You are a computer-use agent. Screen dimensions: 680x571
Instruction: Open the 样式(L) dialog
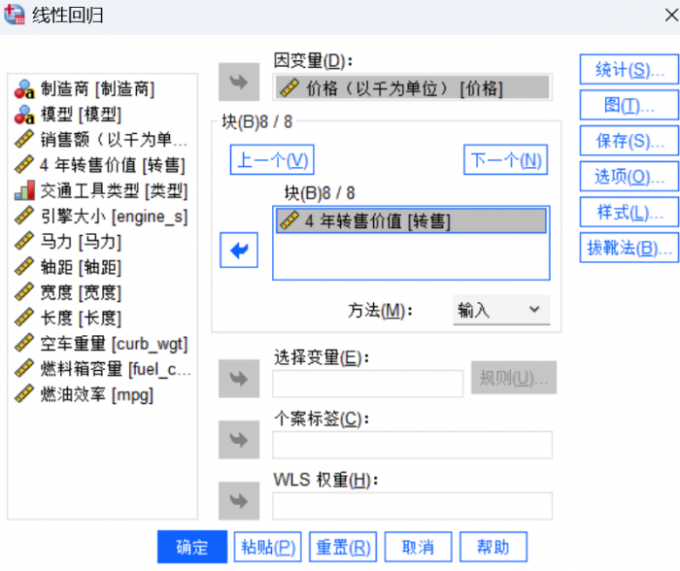coord(629,212)
